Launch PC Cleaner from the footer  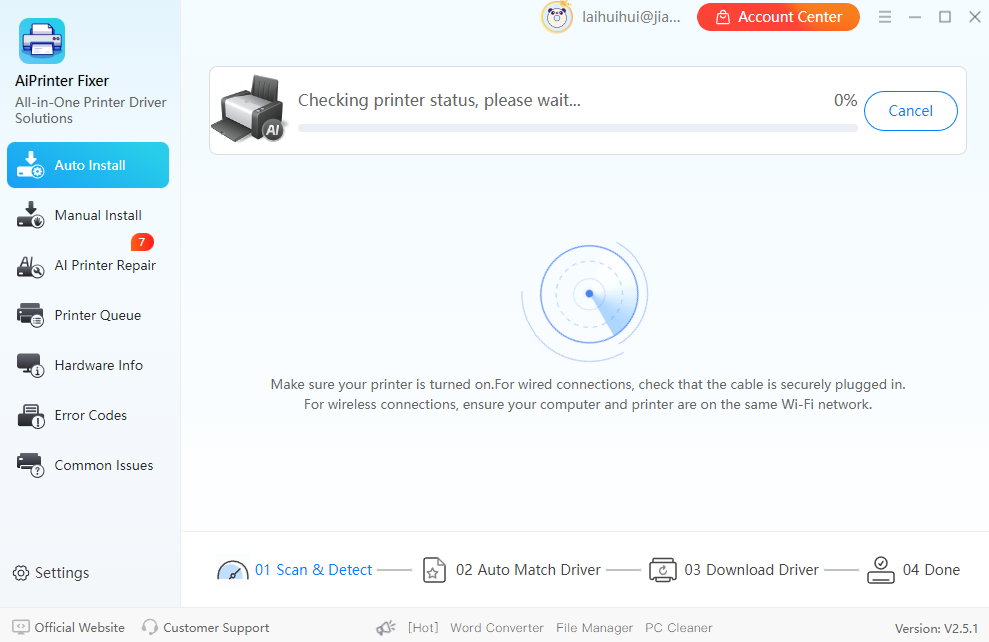coord(678,628)
